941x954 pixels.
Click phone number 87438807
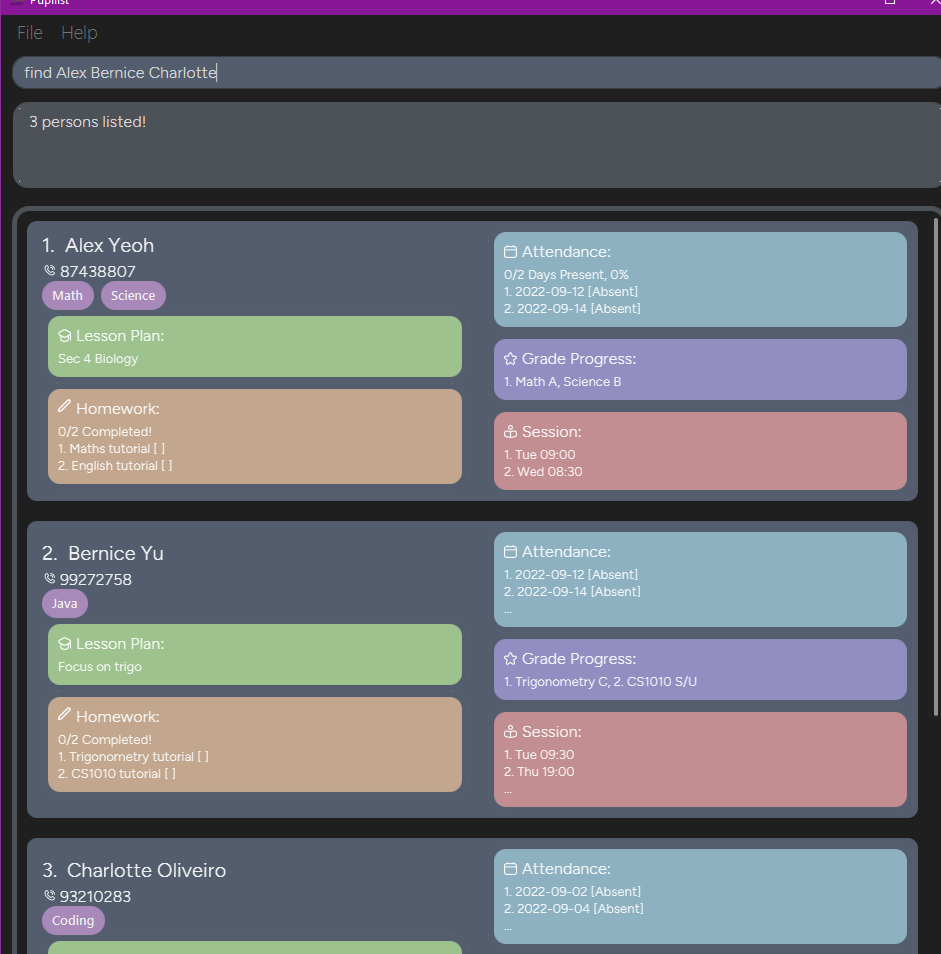(x=98, y=271)
